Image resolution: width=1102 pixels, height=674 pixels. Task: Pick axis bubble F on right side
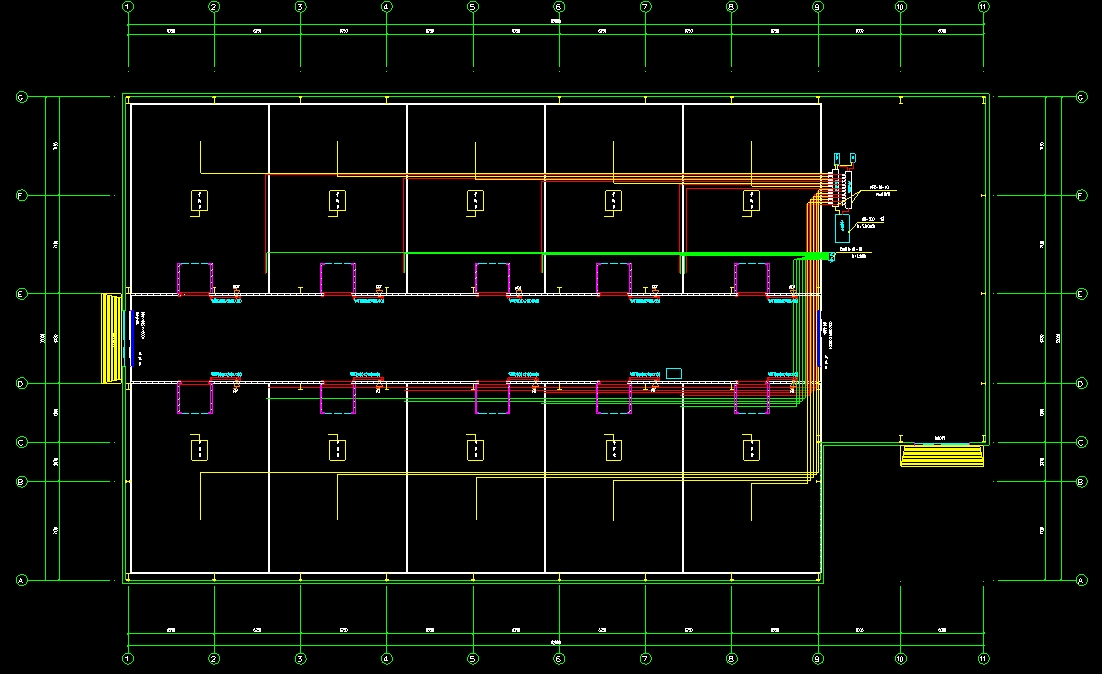tap(1080, 196)
